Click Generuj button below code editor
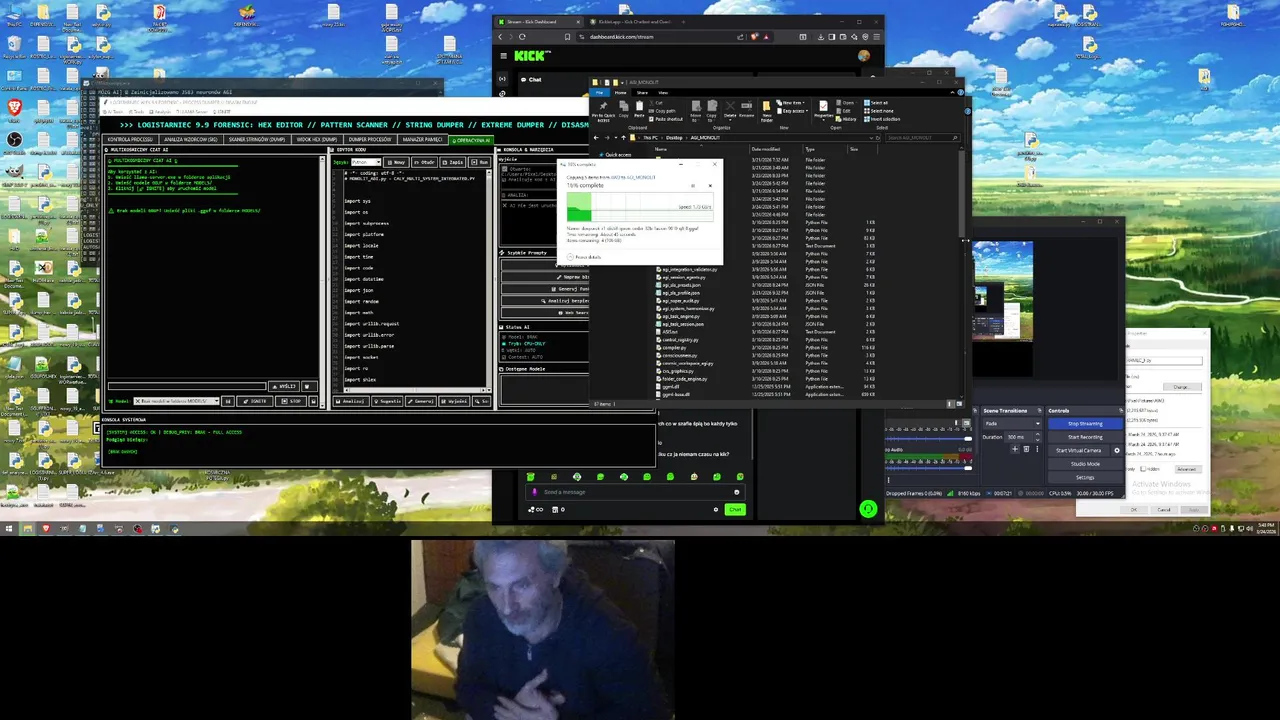1280x720 pixels. point(421,401)
